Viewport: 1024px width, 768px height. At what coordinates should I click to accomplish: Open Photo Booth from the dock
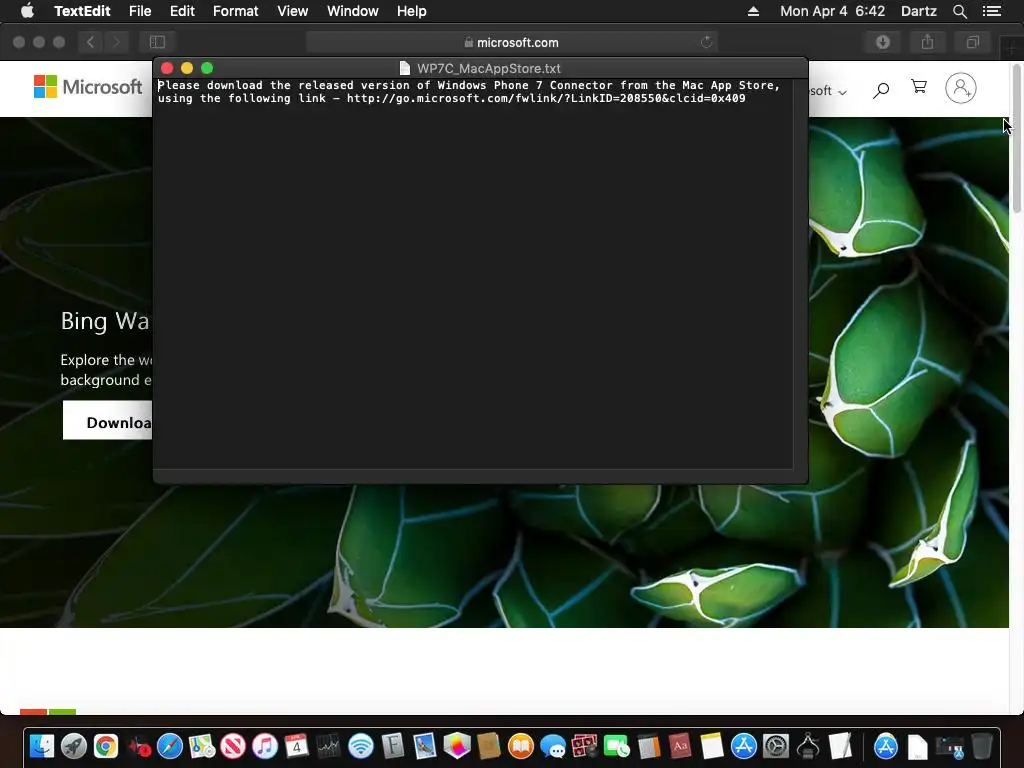click(x=584, y=746)
